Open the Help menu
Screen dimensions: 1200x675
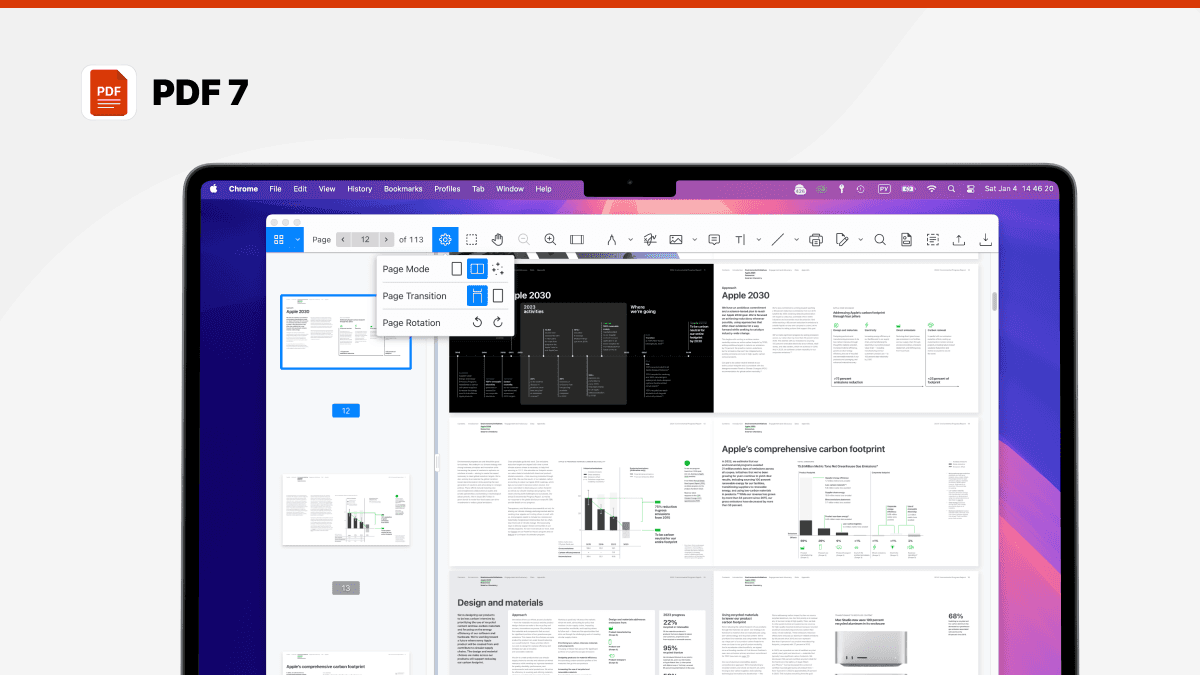[x=543, y=188]
